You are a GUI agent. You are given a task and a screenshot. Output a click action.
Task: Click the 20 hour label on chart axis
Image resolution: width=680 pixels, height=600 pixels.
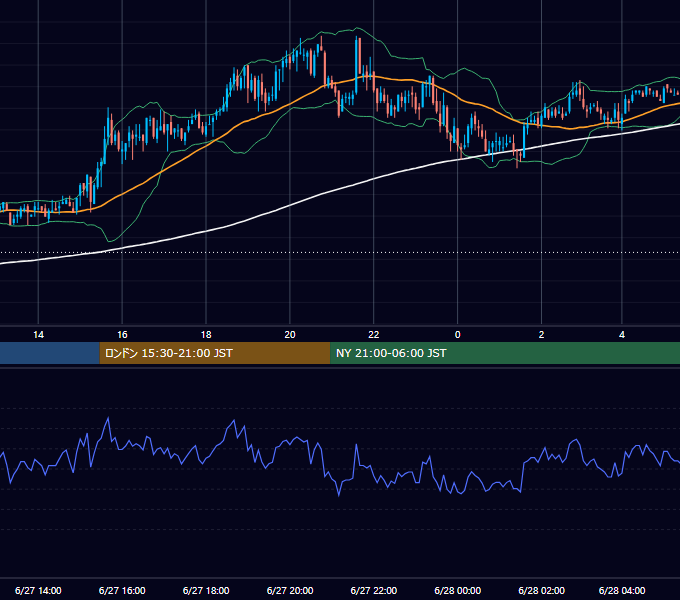tap(290, 335)
